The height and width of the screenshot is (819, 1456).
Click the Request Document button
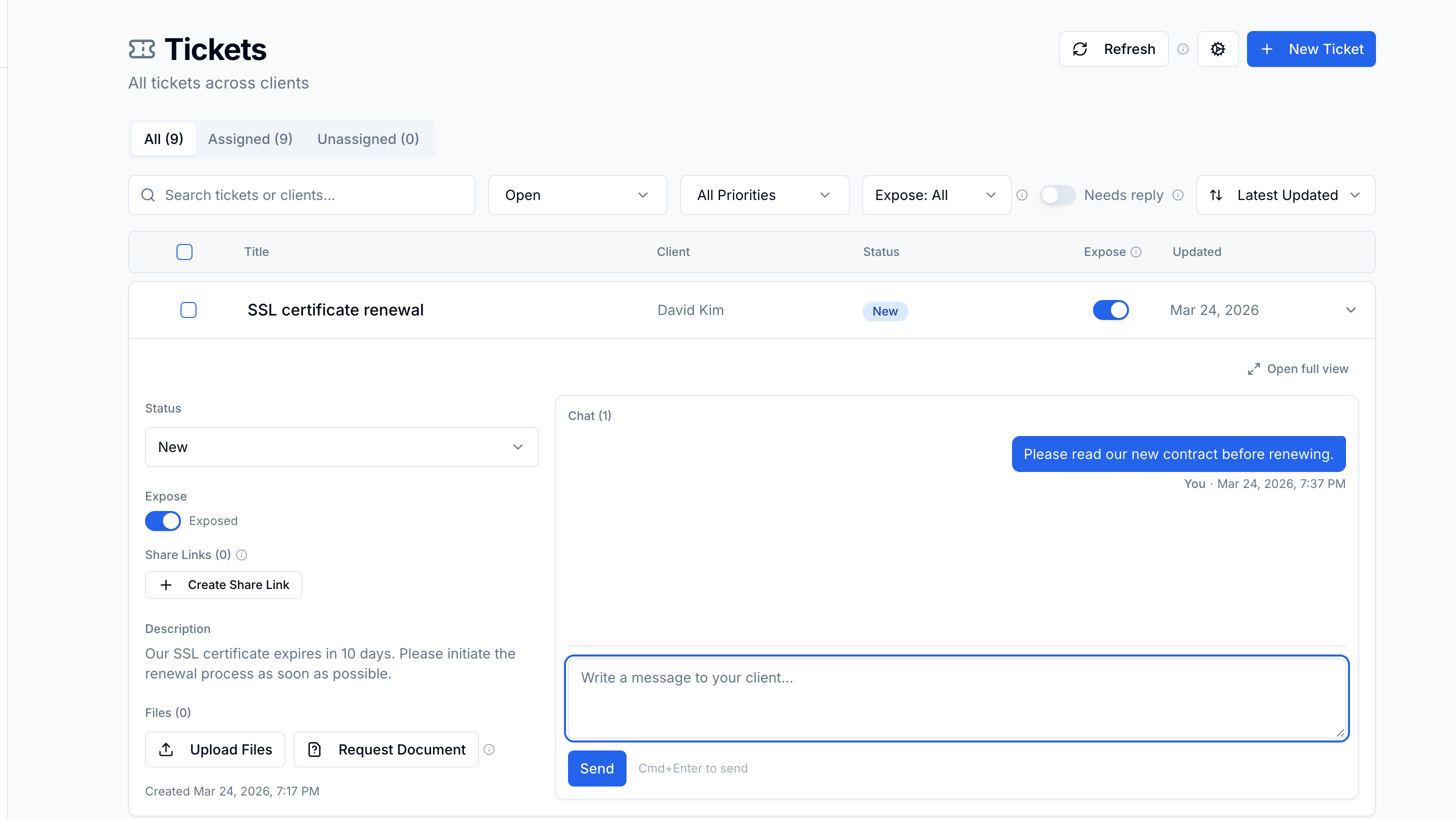(x=386, y=749)
